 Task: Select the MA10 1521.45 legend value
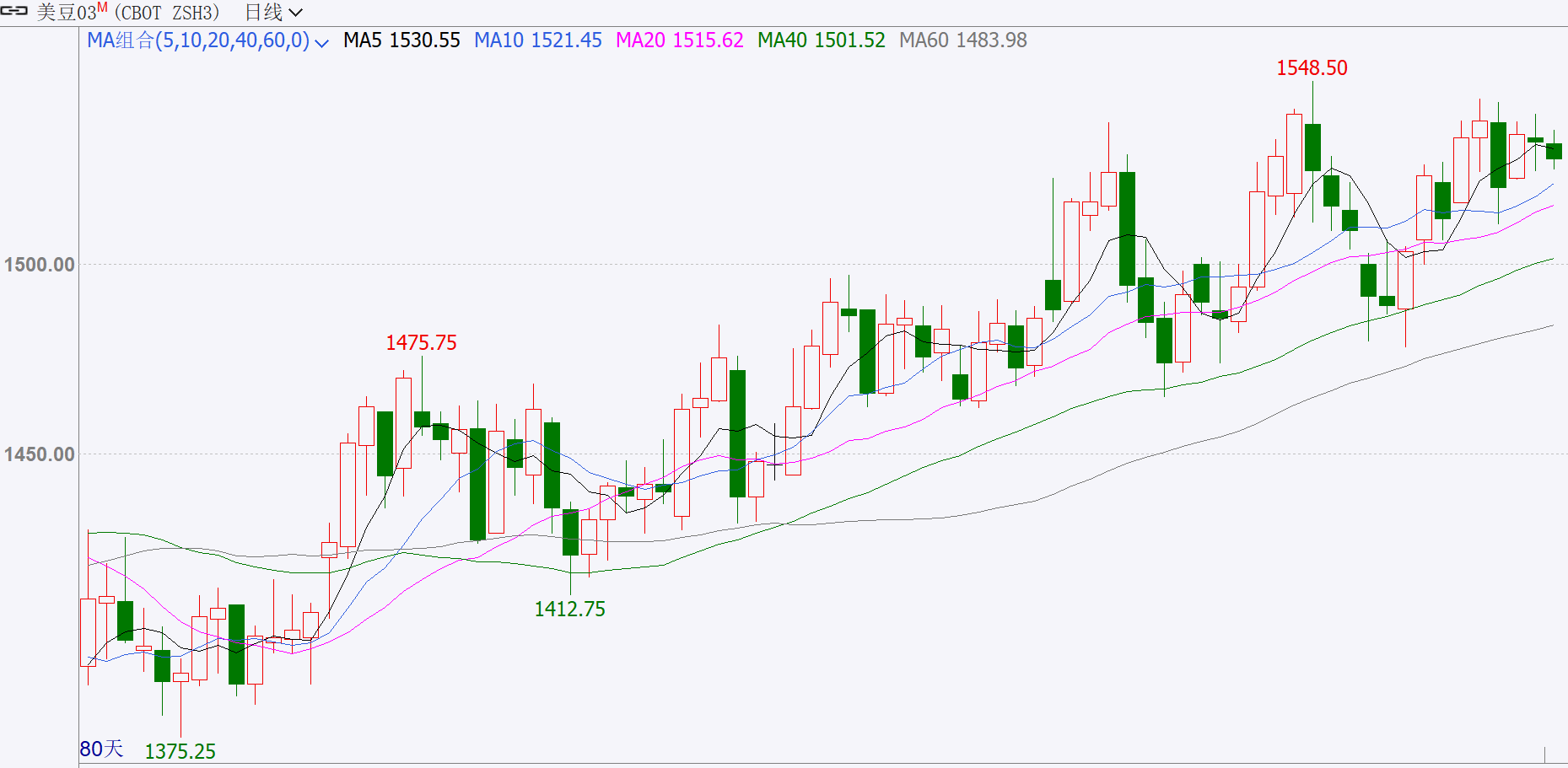point(538,40)
